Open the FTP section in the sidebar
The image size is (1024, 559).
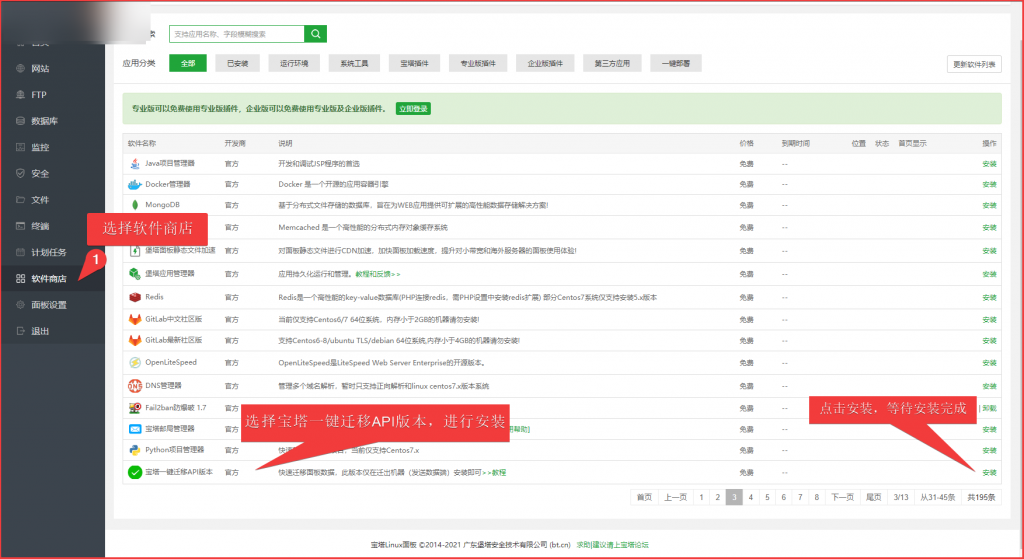(x=39, y=95)
